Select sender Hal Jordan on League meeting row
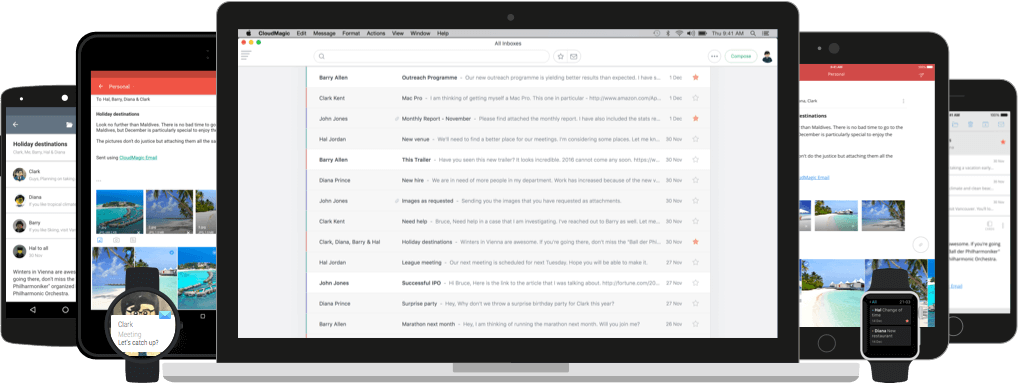This screenshot has height=384, width=1018. [x=332, y=262]
